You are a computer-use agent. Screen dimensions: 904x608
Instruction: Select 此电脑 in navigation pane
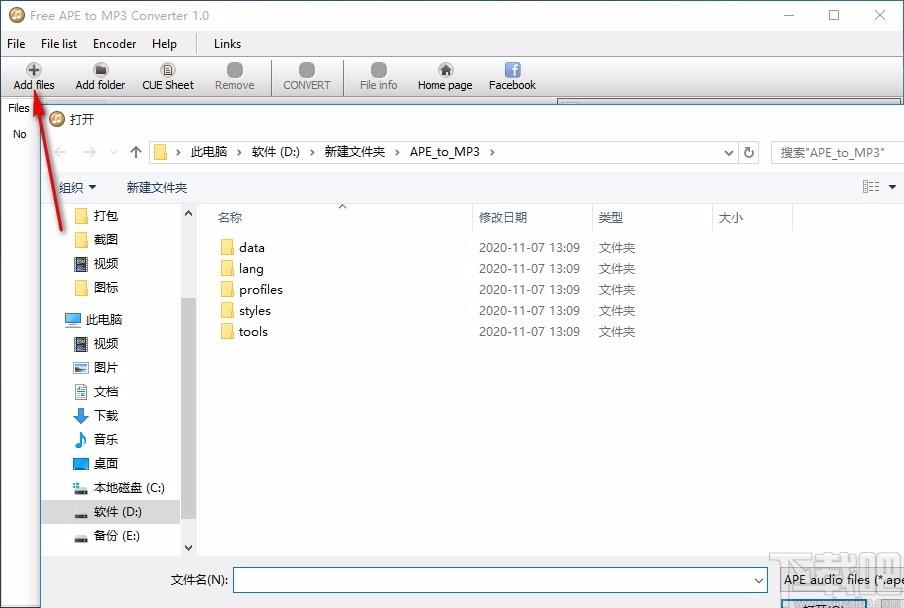click(93, 319)
